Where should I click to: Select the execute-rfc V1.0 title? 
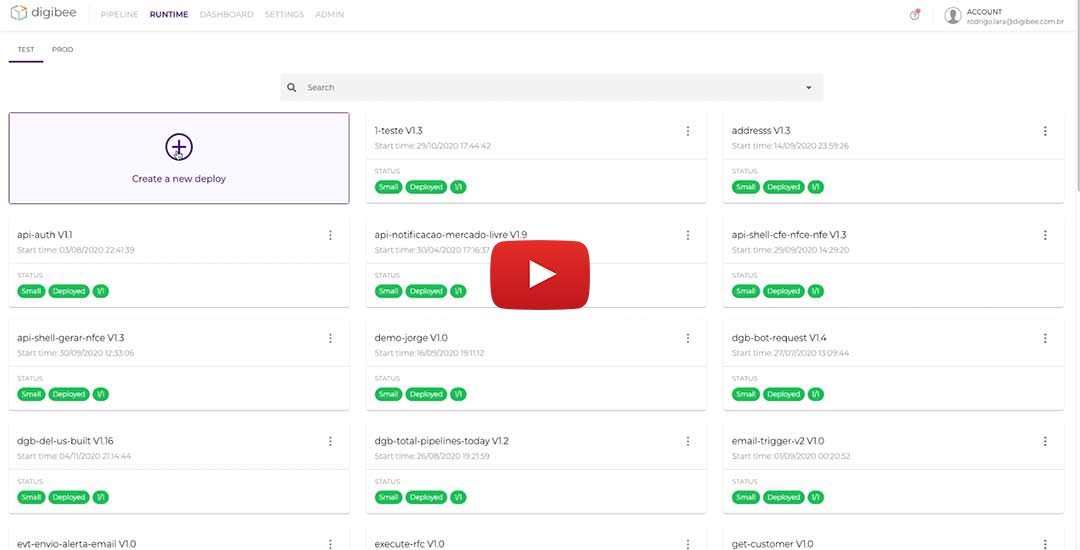[x=410, y=544]
